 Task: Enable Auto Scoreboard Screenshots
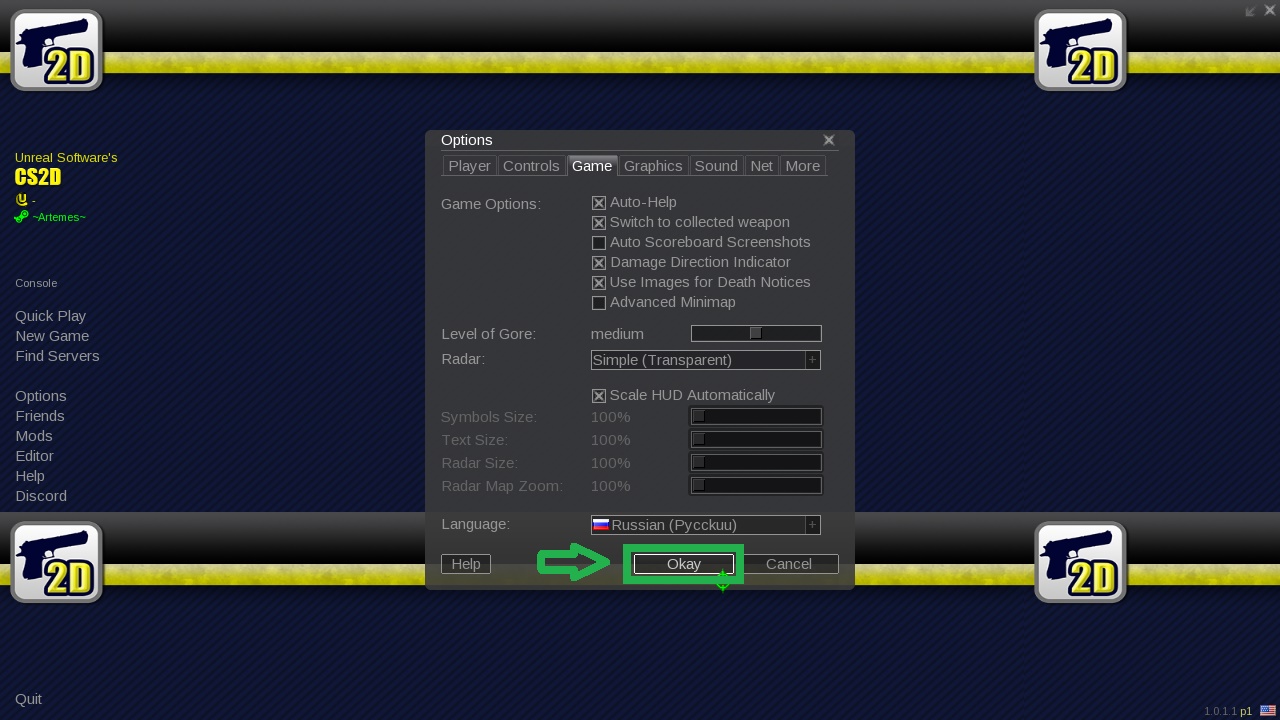pos(599,243)
